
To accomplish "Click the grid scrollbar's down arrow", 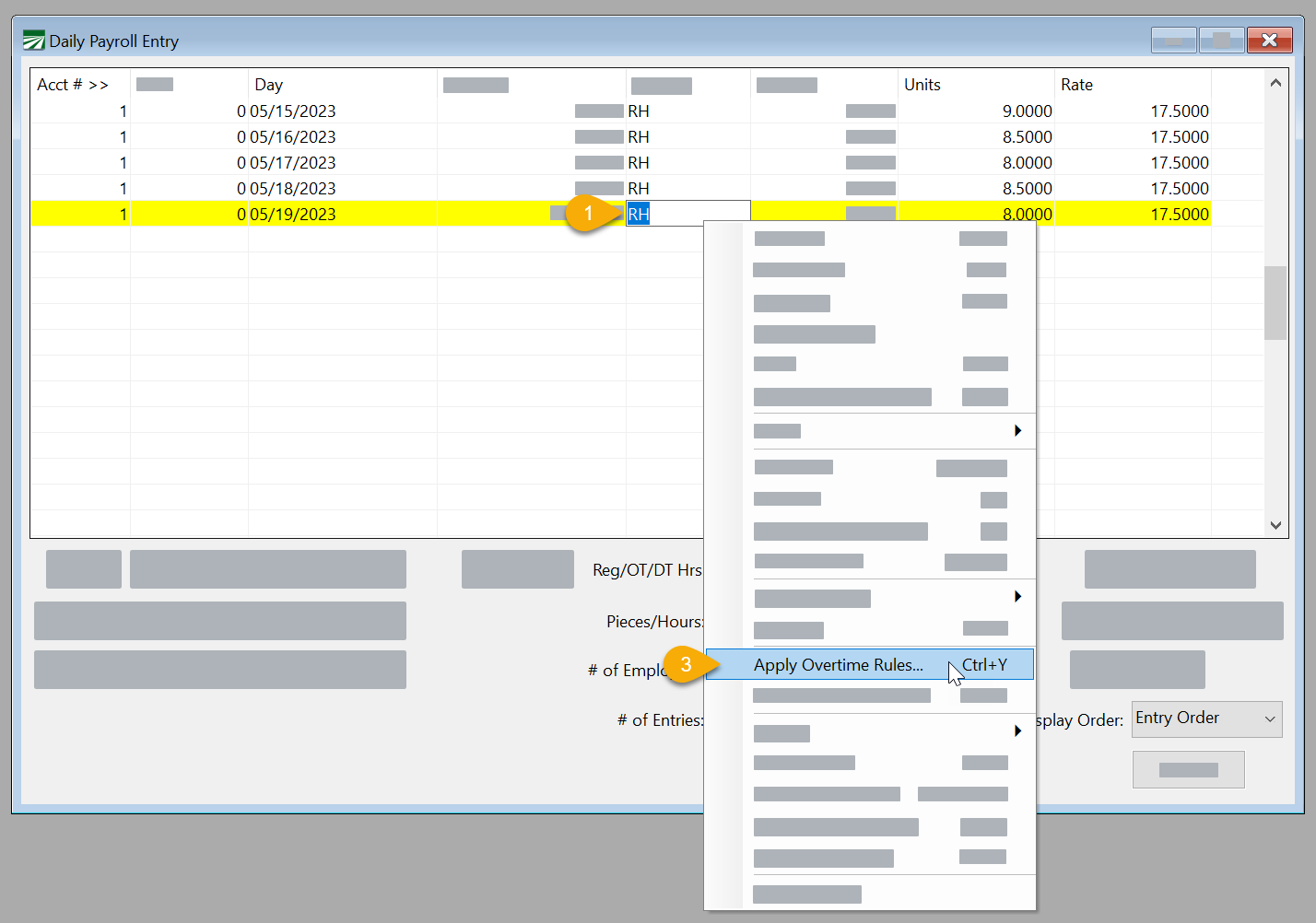I will [1275, 525].
